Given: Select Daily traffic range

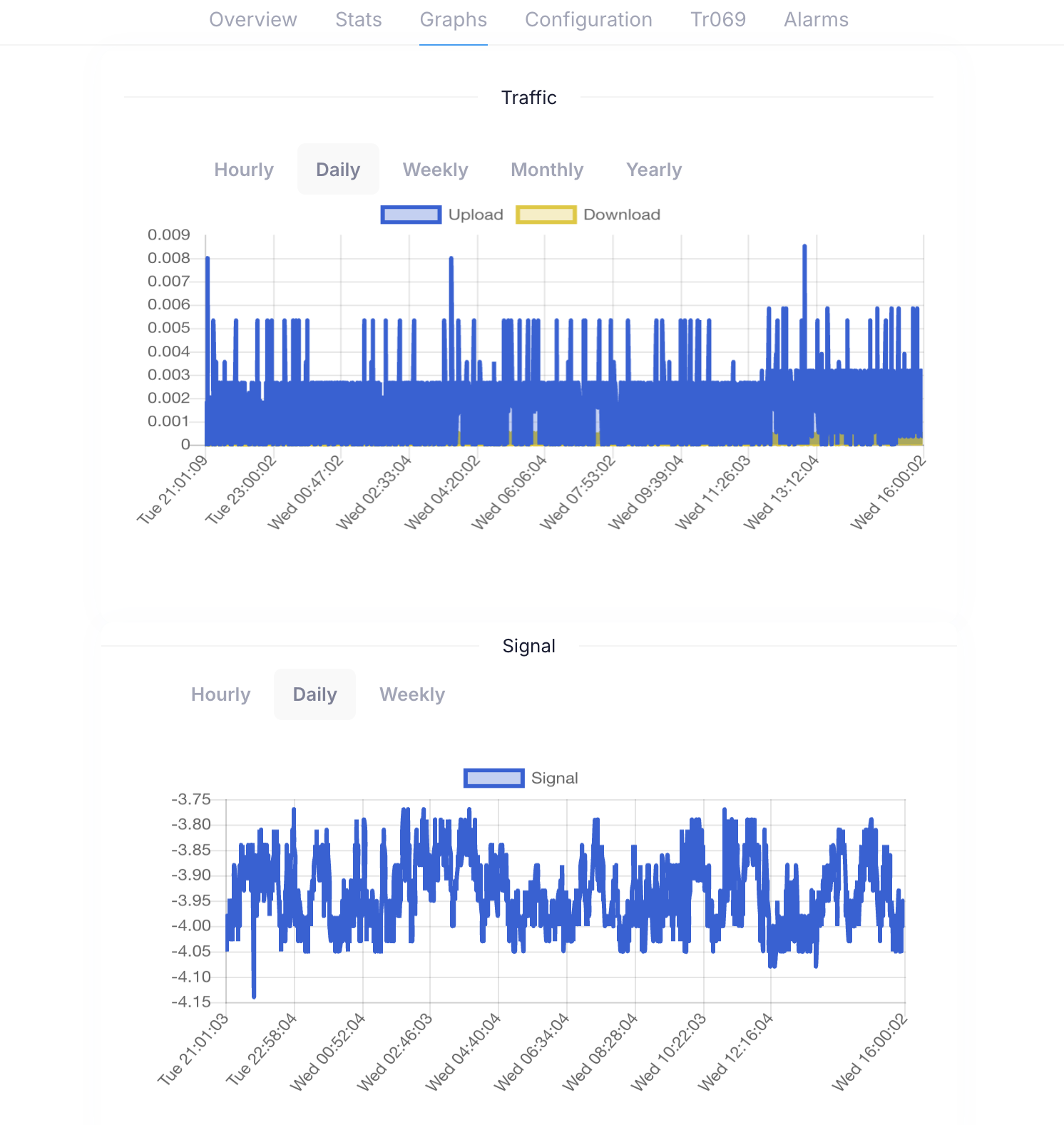Looking at the screenshot, I should (x=338, y=170).
